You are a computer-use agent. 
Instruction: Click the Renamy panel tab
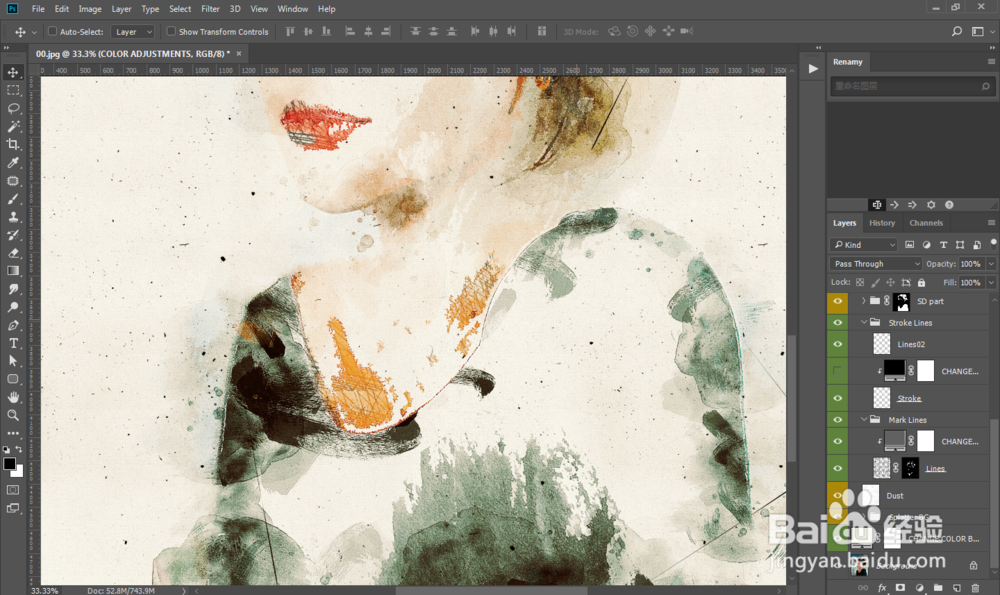coord(848,62)
